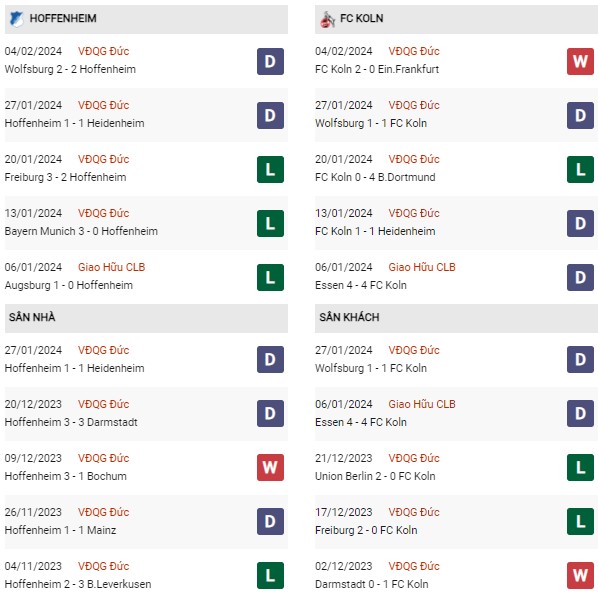
Task: Click L badge for Union Berlin 2-0 FC Koln
Action: coord(580,467)
